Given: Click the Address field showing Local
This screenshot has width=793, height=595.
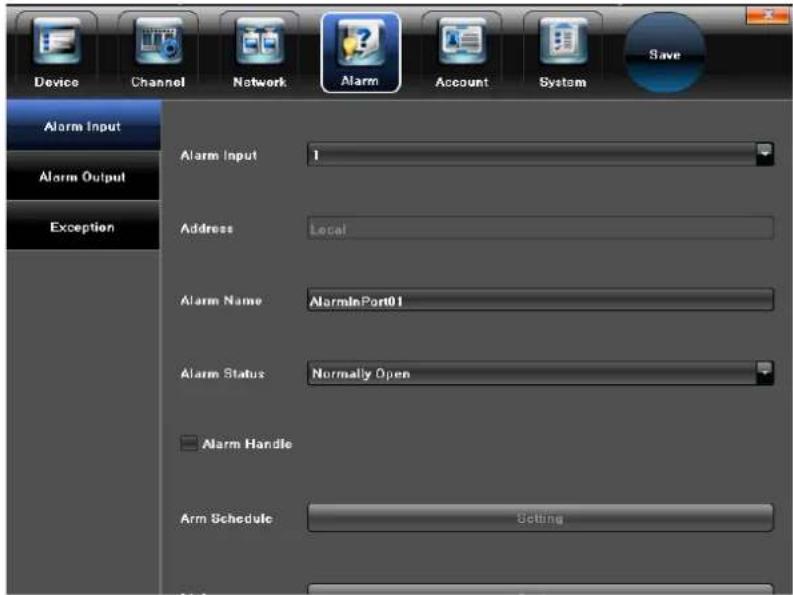Looking at the screenshot, I should (540, 228).
